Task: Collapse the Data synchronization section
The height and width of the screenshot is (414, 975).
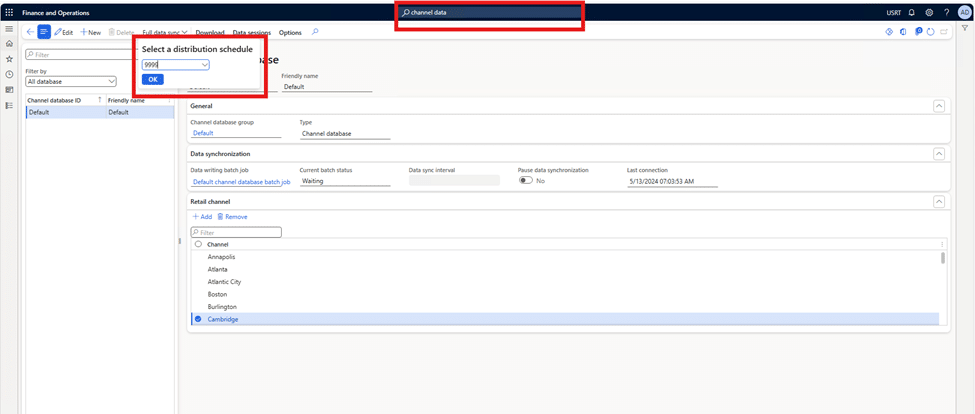Action: pyautogui.click(x=938, y=154)
